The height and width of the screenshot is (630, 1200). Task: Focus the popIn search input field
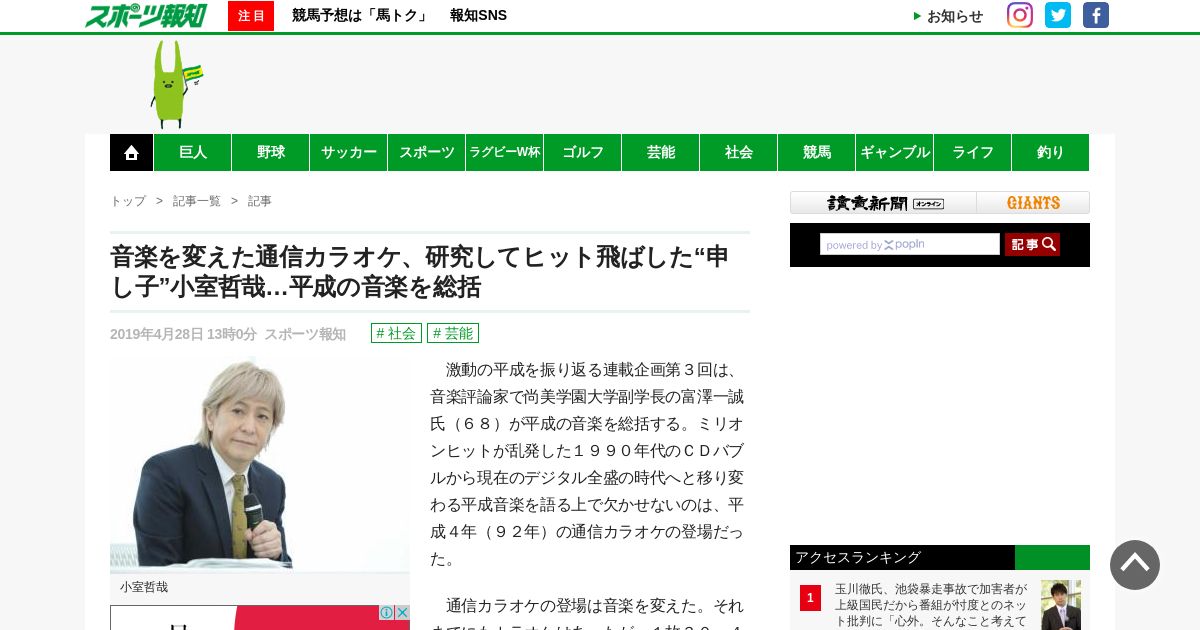[x=910, y=244]
